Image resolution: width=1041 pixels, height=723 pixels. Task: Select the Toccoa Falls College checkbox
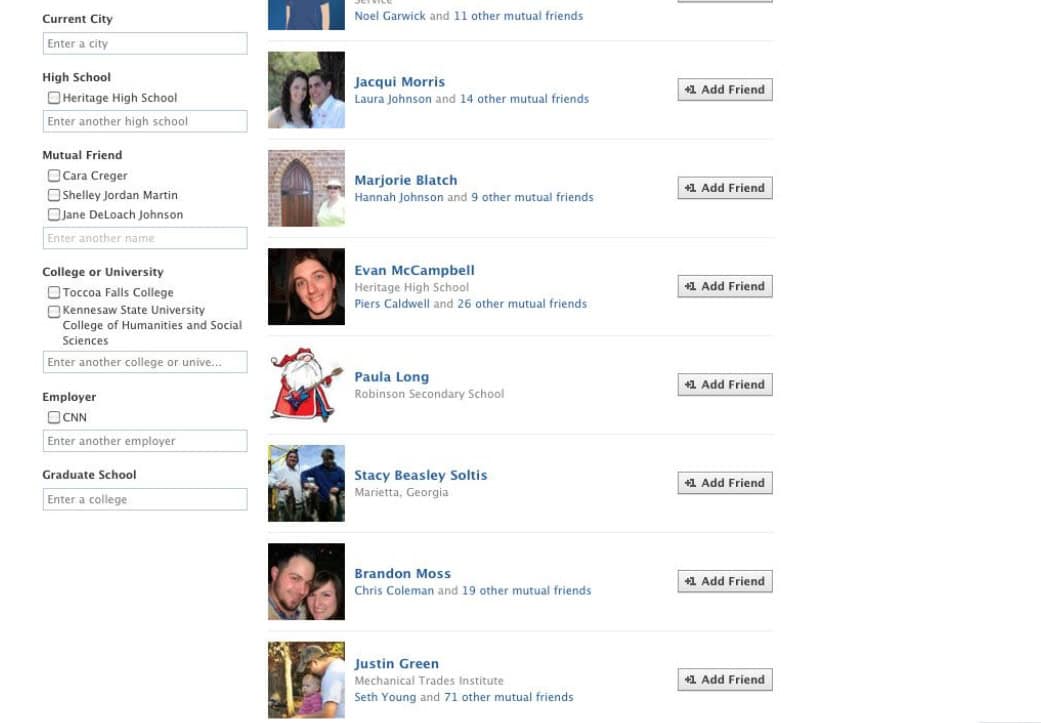[x=54, y=292]
